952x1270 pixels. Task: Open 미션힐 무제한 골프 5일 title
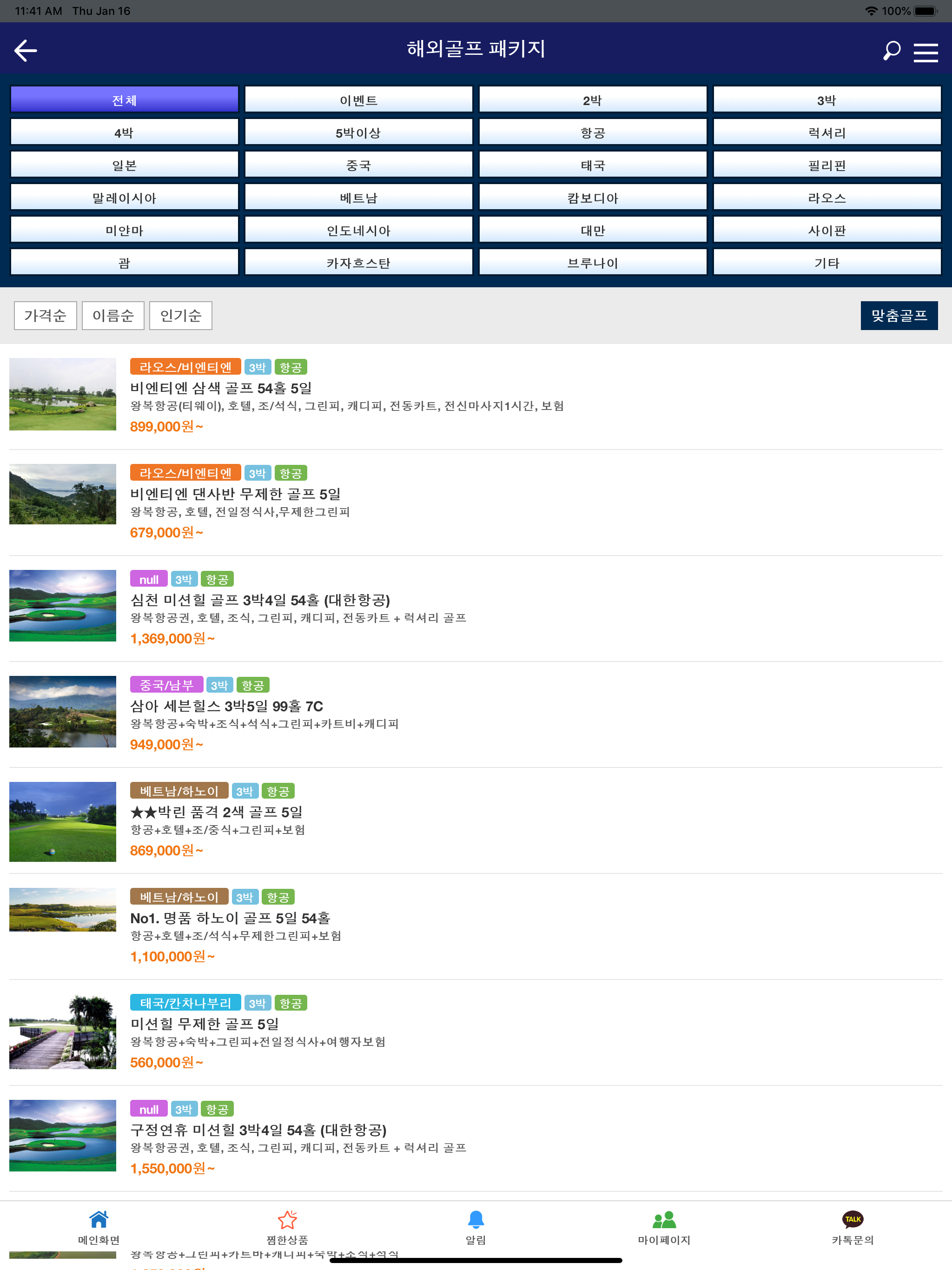pos(205,1024)
